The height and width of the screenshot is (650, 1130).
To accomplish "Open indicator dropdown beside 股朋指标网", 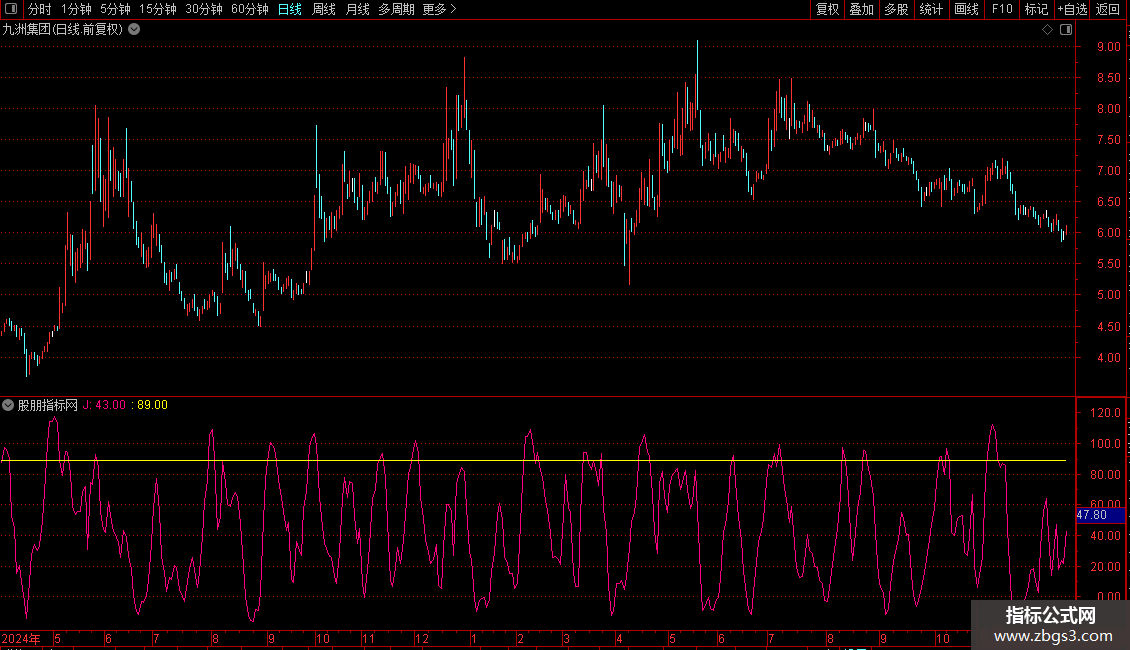I will [x=8, y=405].
